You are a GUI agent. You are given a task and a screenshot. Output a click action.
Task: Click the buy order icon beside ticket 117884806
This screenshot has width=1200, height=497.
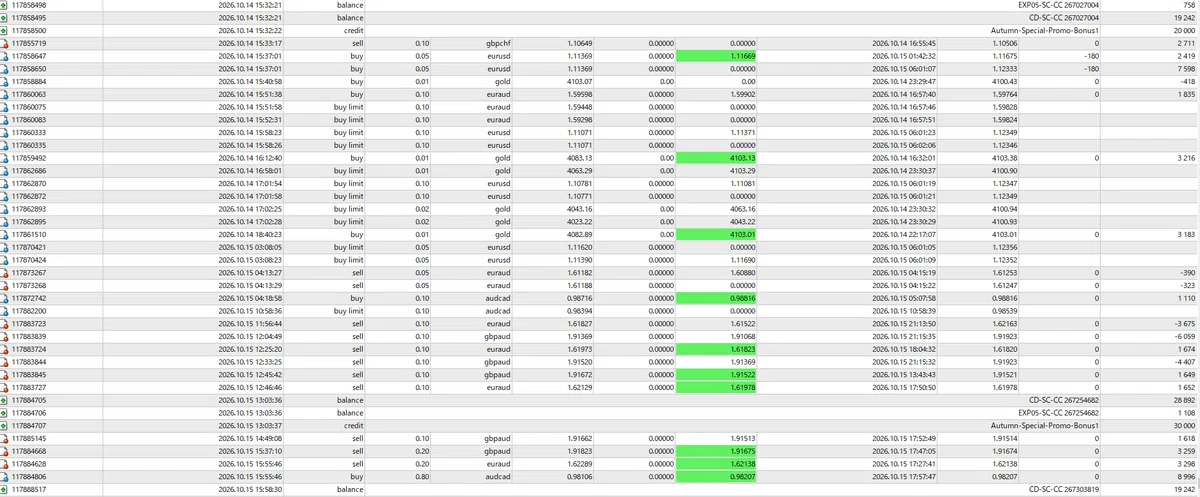click(5, 477)
